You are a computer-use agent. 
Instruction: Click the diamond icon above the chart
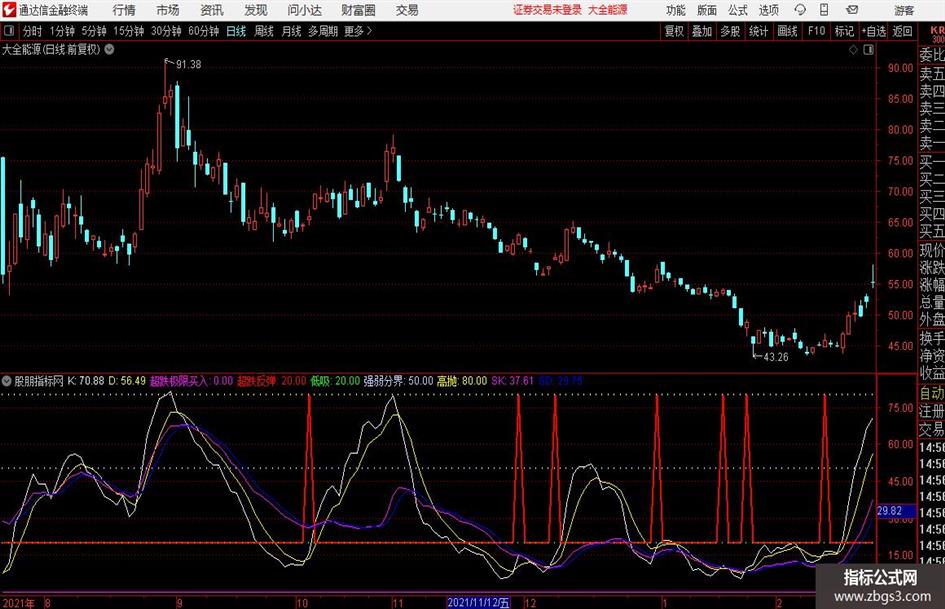853,50
